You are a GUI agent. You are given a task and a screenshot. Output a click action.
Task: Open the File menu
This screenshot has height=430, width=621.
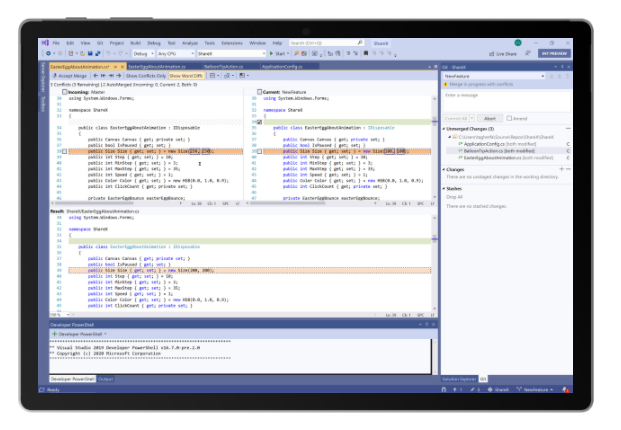tap(56, 43)
